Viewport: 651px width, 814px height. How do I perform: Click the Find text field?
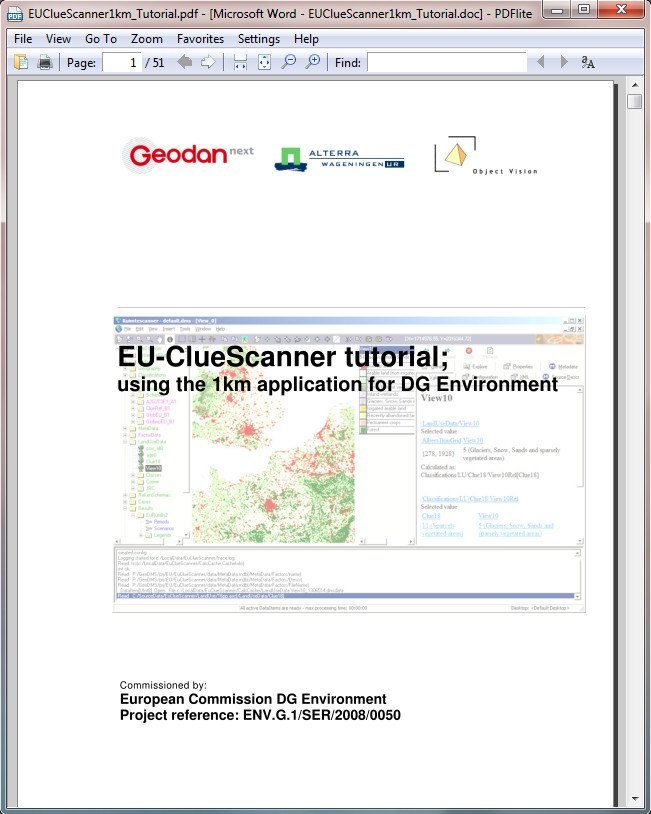(447, 62)
